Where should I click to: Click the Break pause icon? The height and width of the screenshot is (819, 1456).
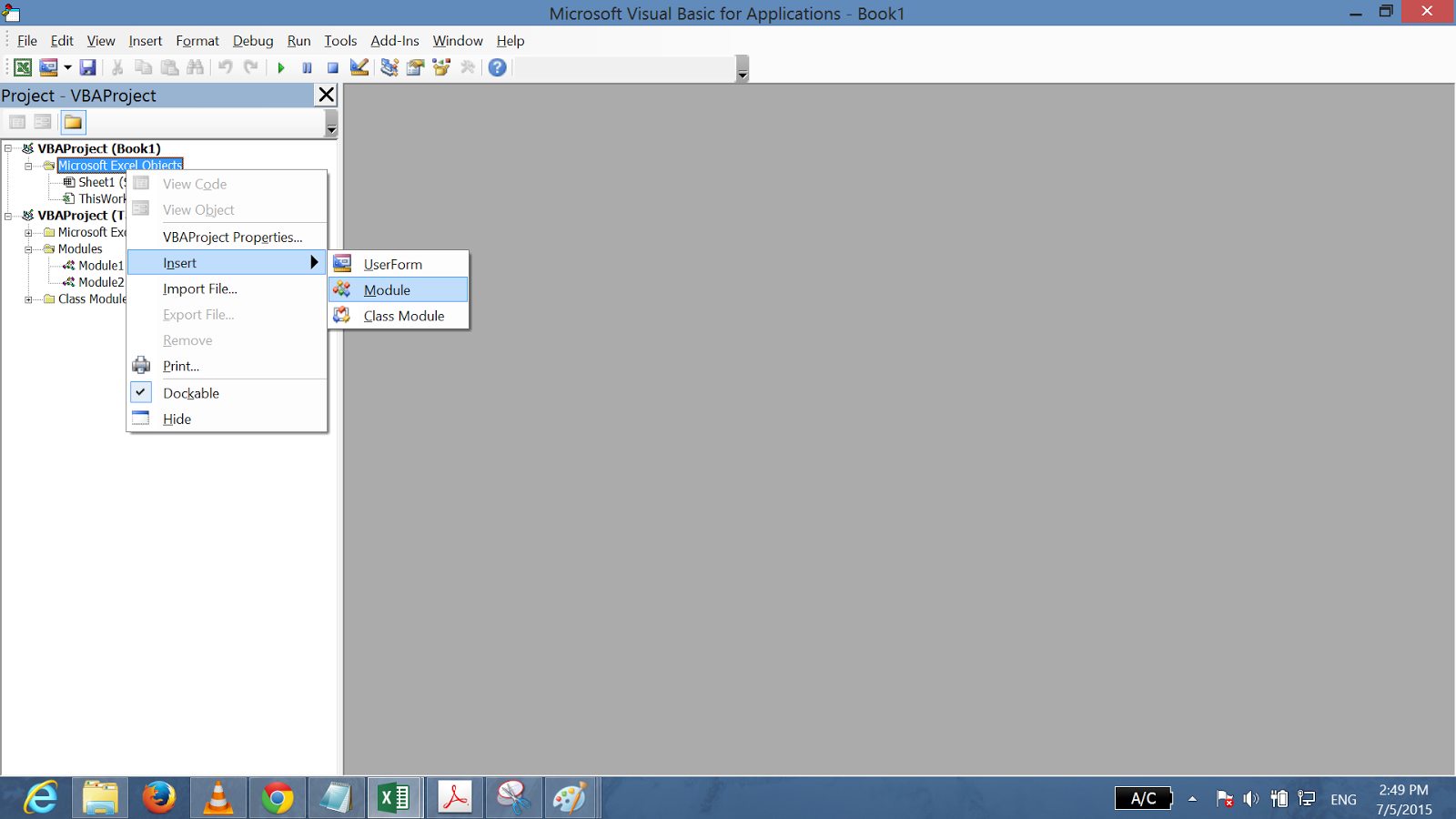click(307, 67)
